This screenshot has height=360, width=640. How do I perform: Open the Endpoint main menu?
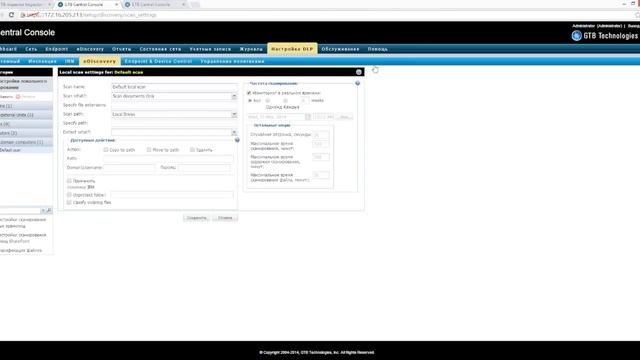tap(57, 49)
